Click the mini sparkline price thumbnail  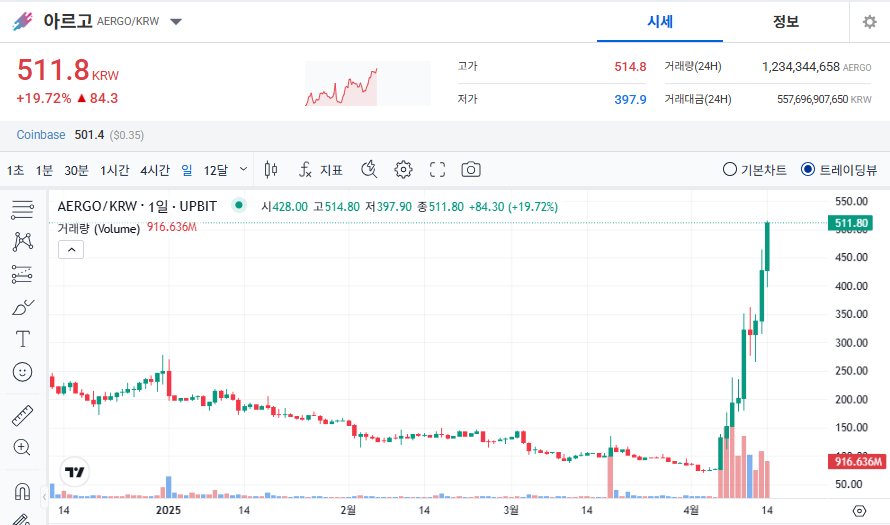click(368, 83)
